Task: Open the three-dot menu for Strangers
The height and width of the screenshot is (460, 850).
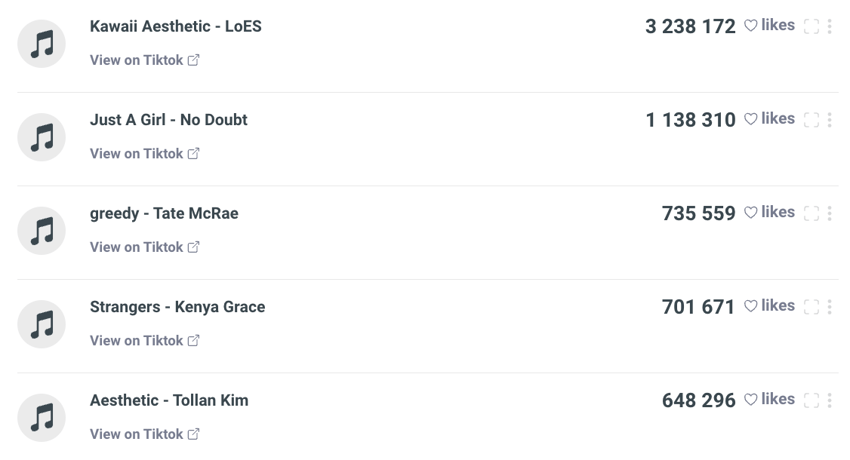Action: [x=829, y=307]
